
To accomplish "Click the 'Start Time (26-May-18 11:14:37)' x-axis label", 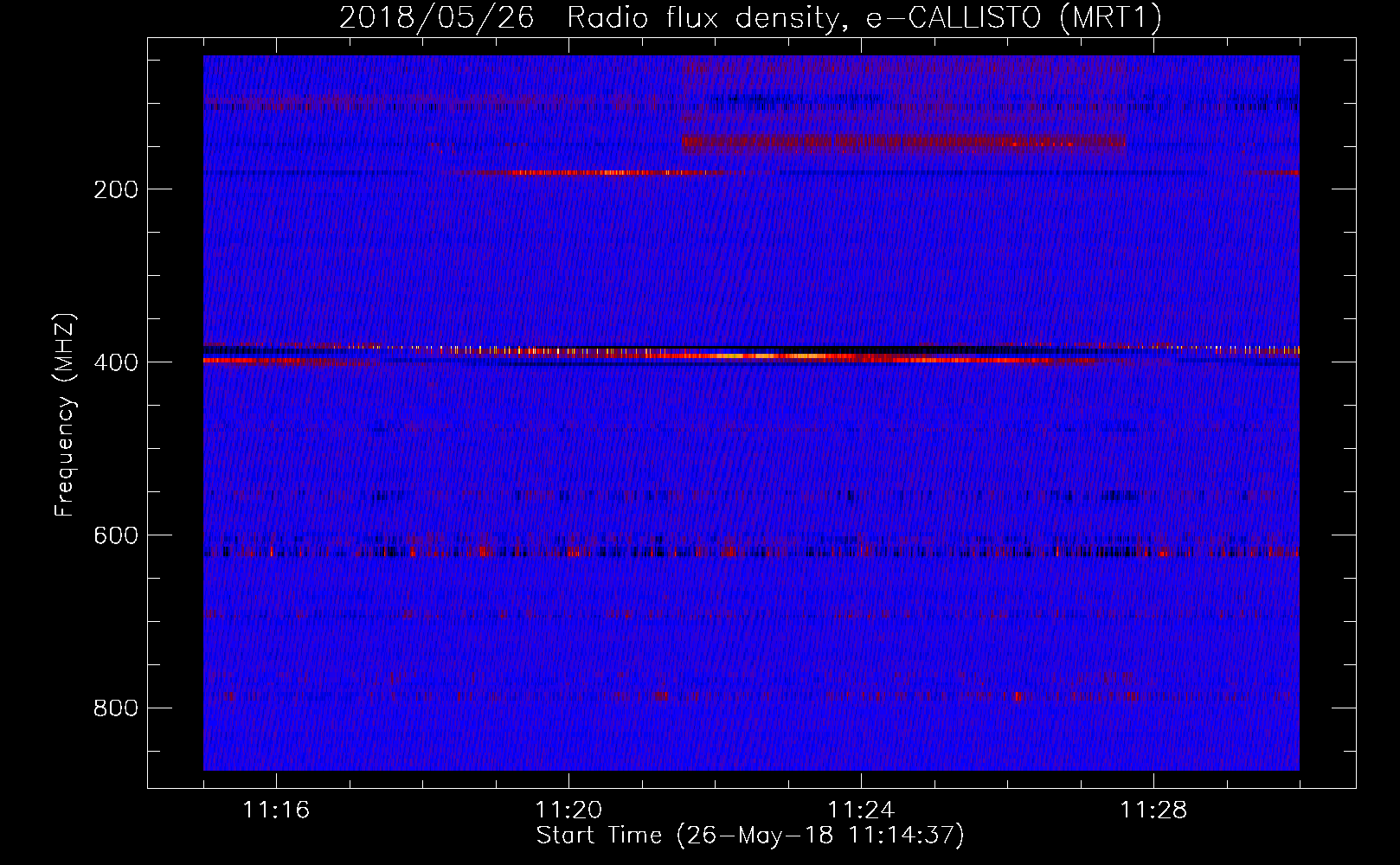I will 750,836.
